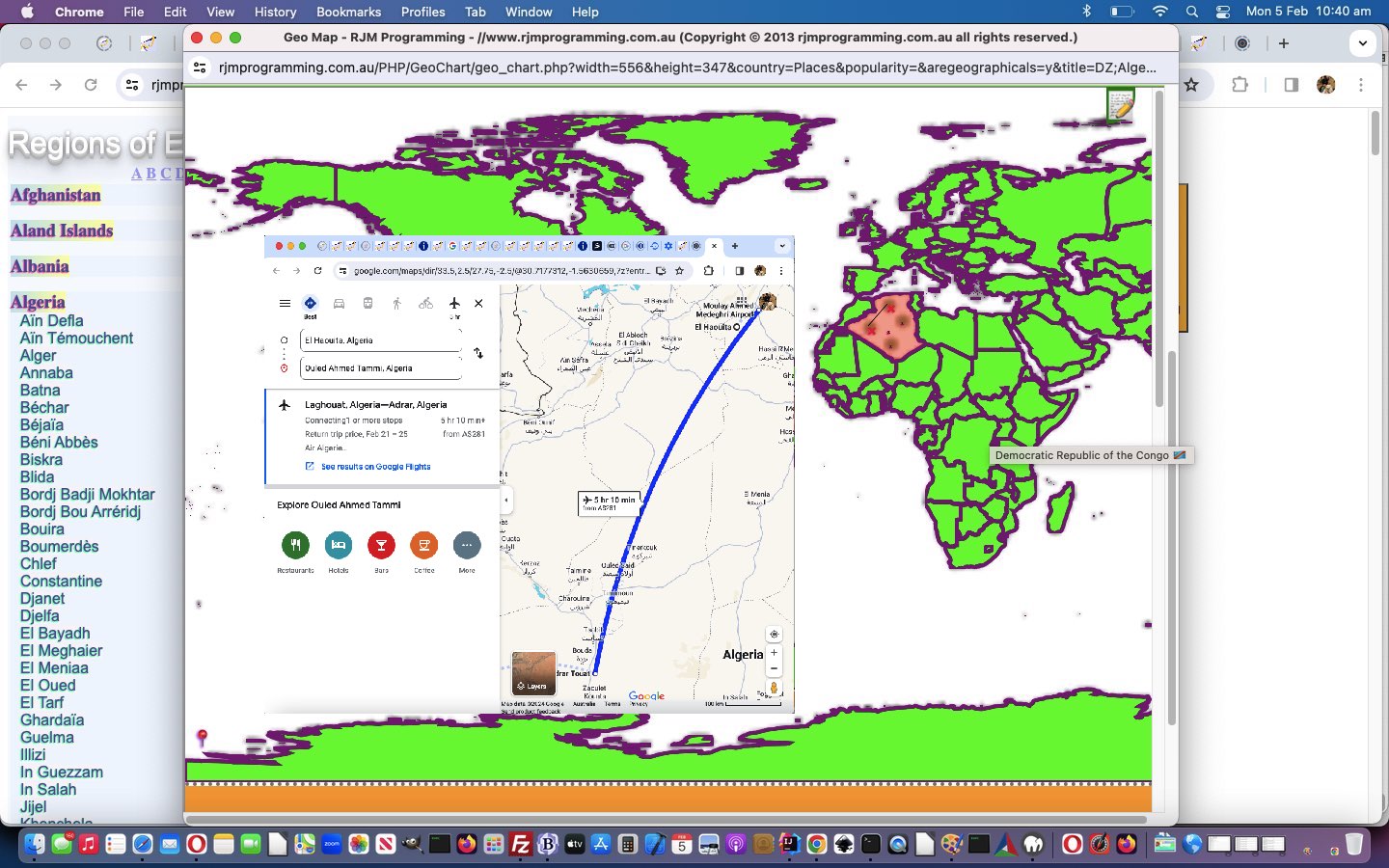Viewport: 1389px width, 868px height.
Task: Click the More explore icon
Action: coord(467,545)
